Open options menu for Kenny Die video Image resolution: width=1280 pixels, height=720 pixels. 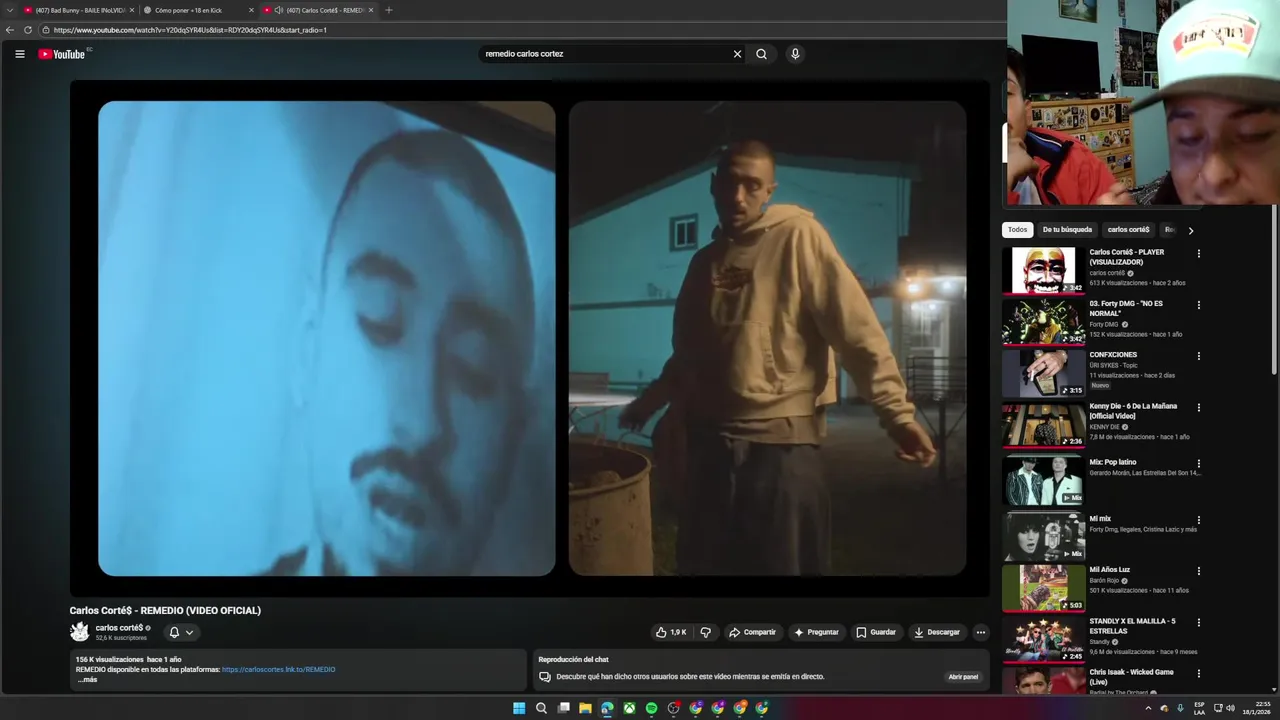tap(1198, 408)
